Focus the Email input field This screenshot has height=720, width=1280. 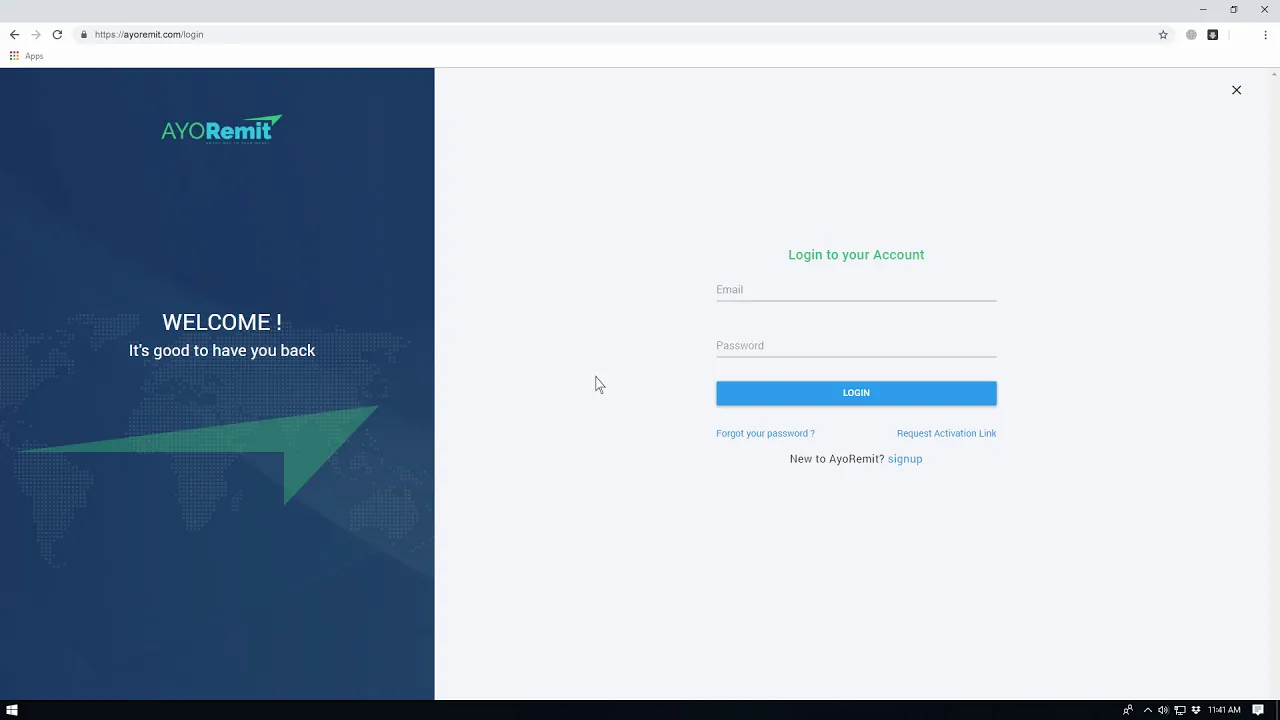pyautogui.click(x=856, y=290)
